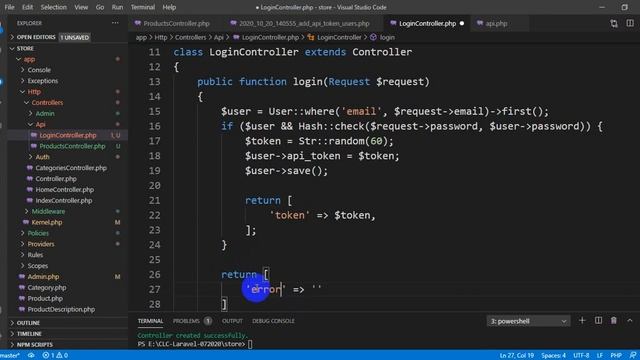Screen dimensions: 640x360
Task: Collapse the Api folder
Action: click(40, 124)
